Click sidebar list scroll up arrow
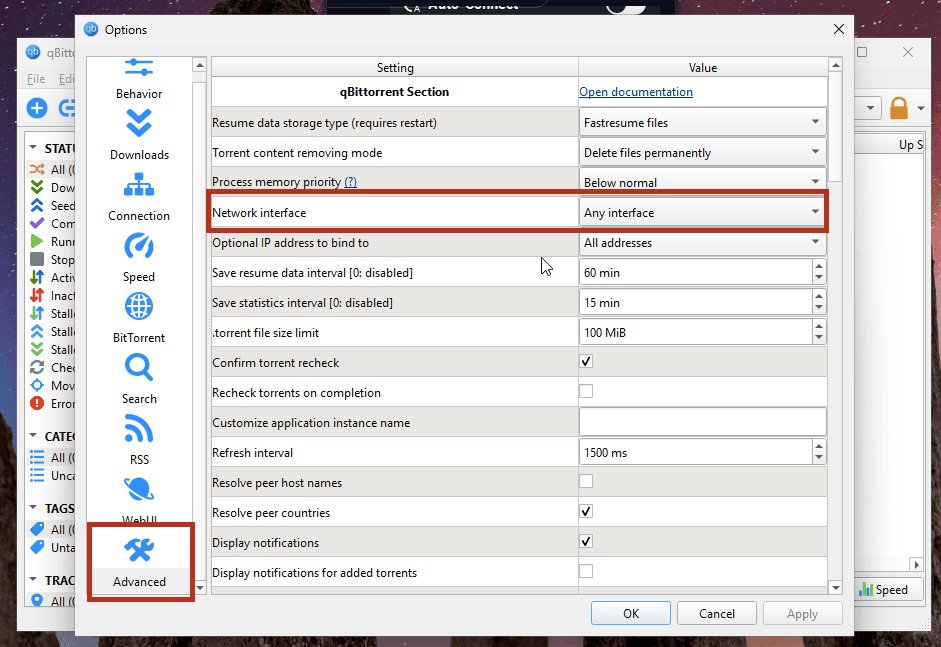 point(200,65)
